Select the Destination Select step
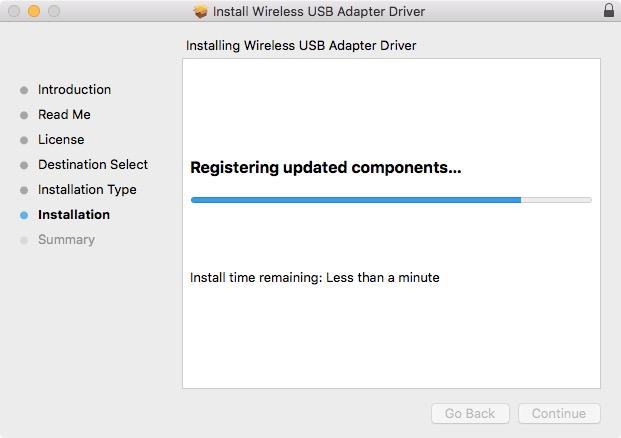621x438 pixels. coord(93,164)
